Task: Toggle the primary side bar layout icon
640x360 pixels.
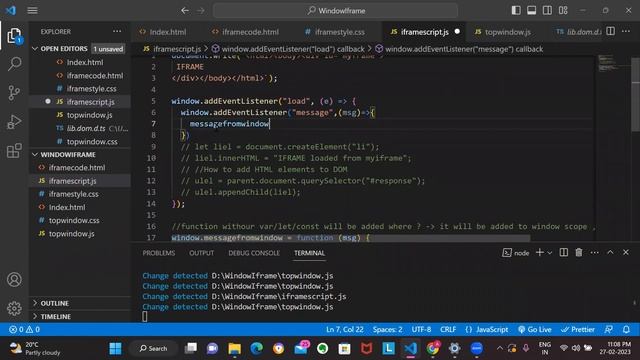Action: (x=516, y=10)
